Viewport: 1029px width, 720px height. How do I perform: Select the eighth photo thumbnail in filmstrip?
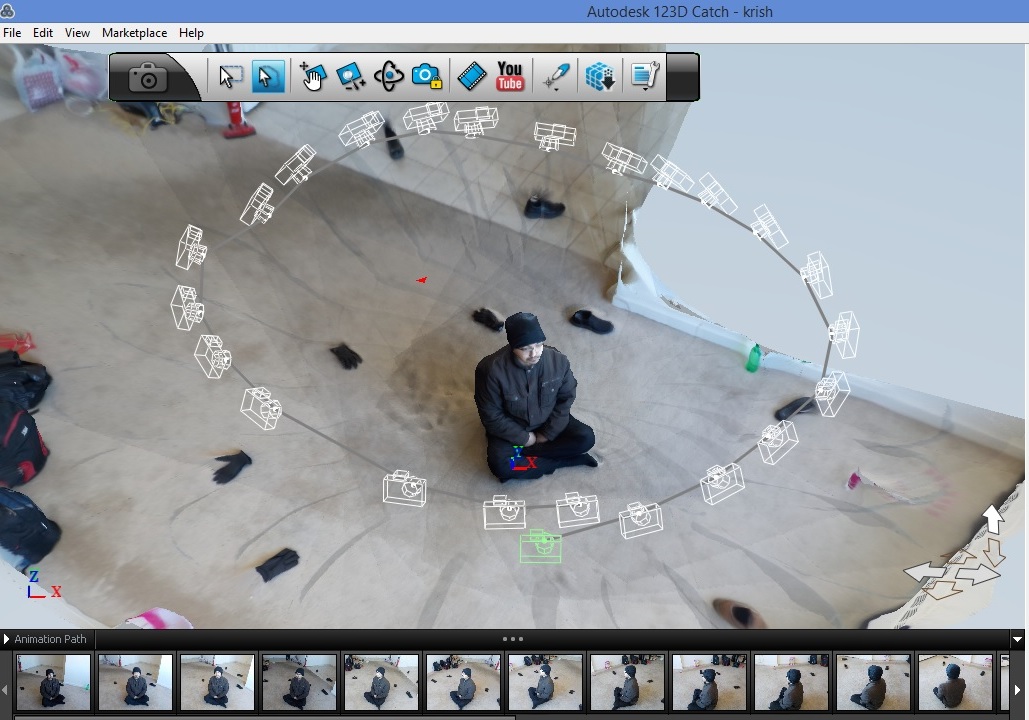tap(627, 683)
